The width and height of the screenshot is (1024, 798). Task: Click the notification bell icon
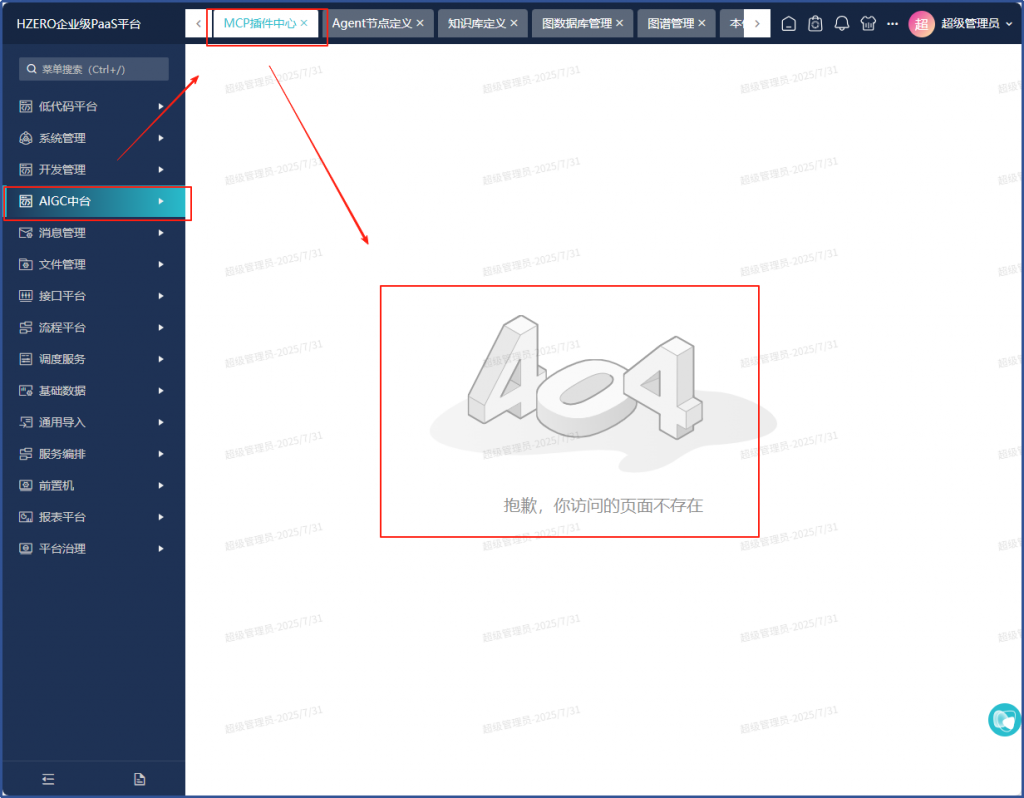842,23
